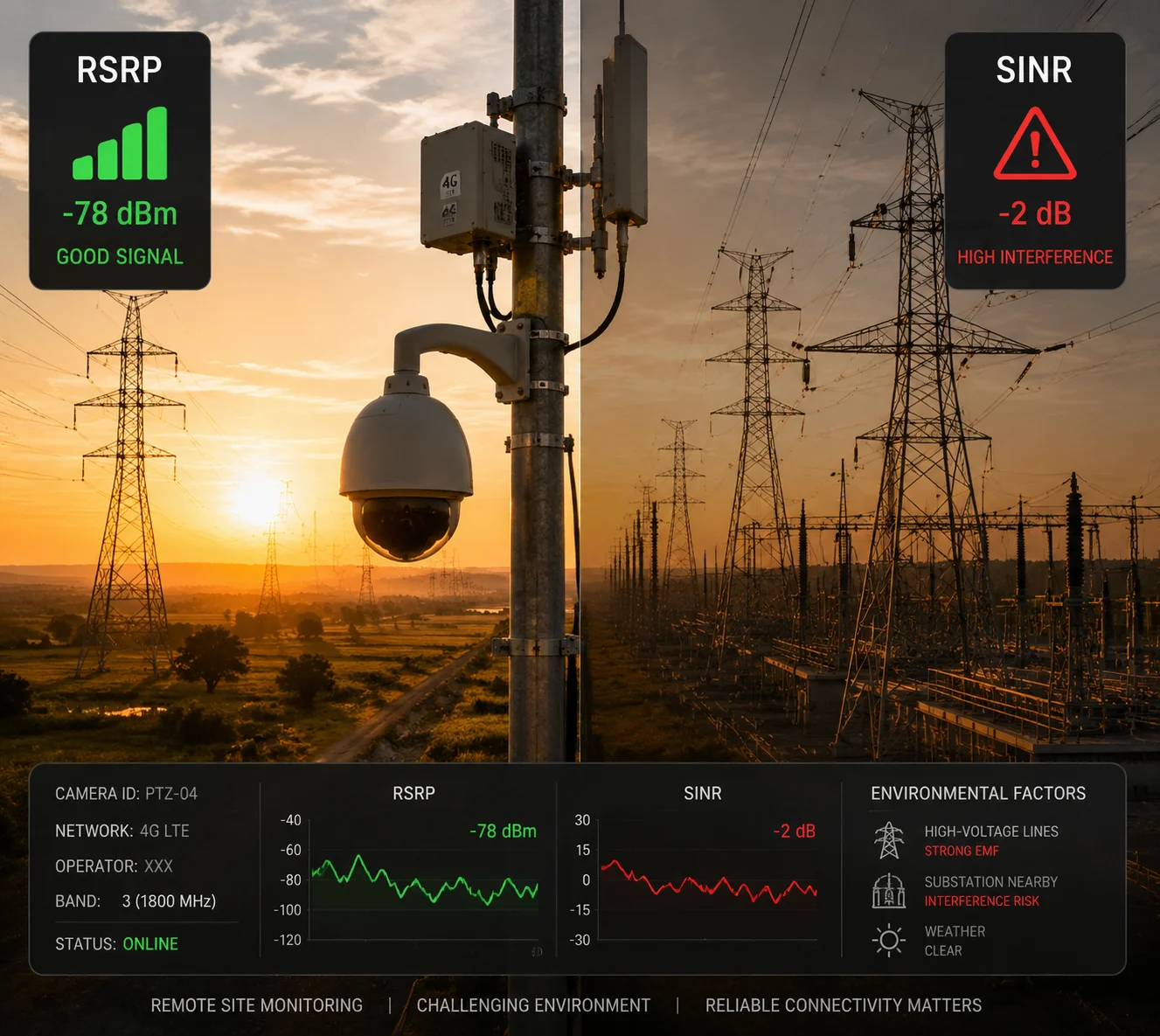1160x1036 pixels.
Task: Click the red warning triangle in SINR card
Action: [1035, 144]
